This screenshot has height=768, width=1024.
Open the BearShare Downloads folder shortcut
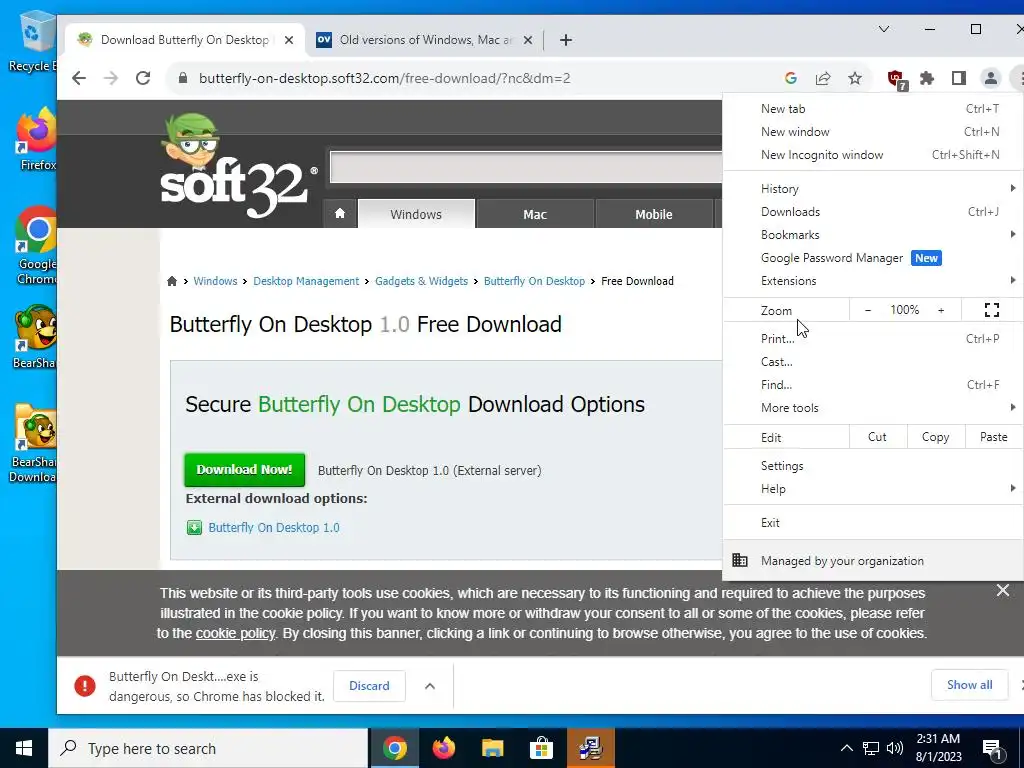pos(34,444)
